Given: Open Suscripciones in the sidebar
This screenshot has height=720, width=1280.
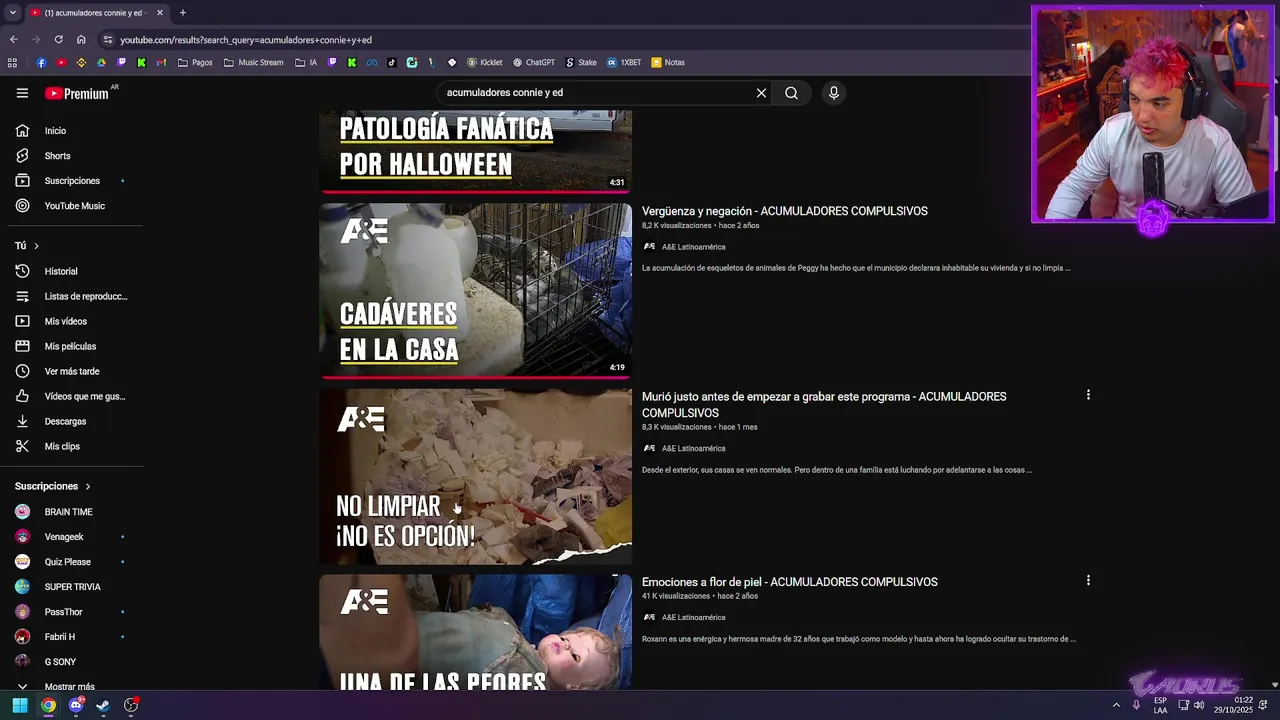Looking at the screenshot, I should pos(72,181).
